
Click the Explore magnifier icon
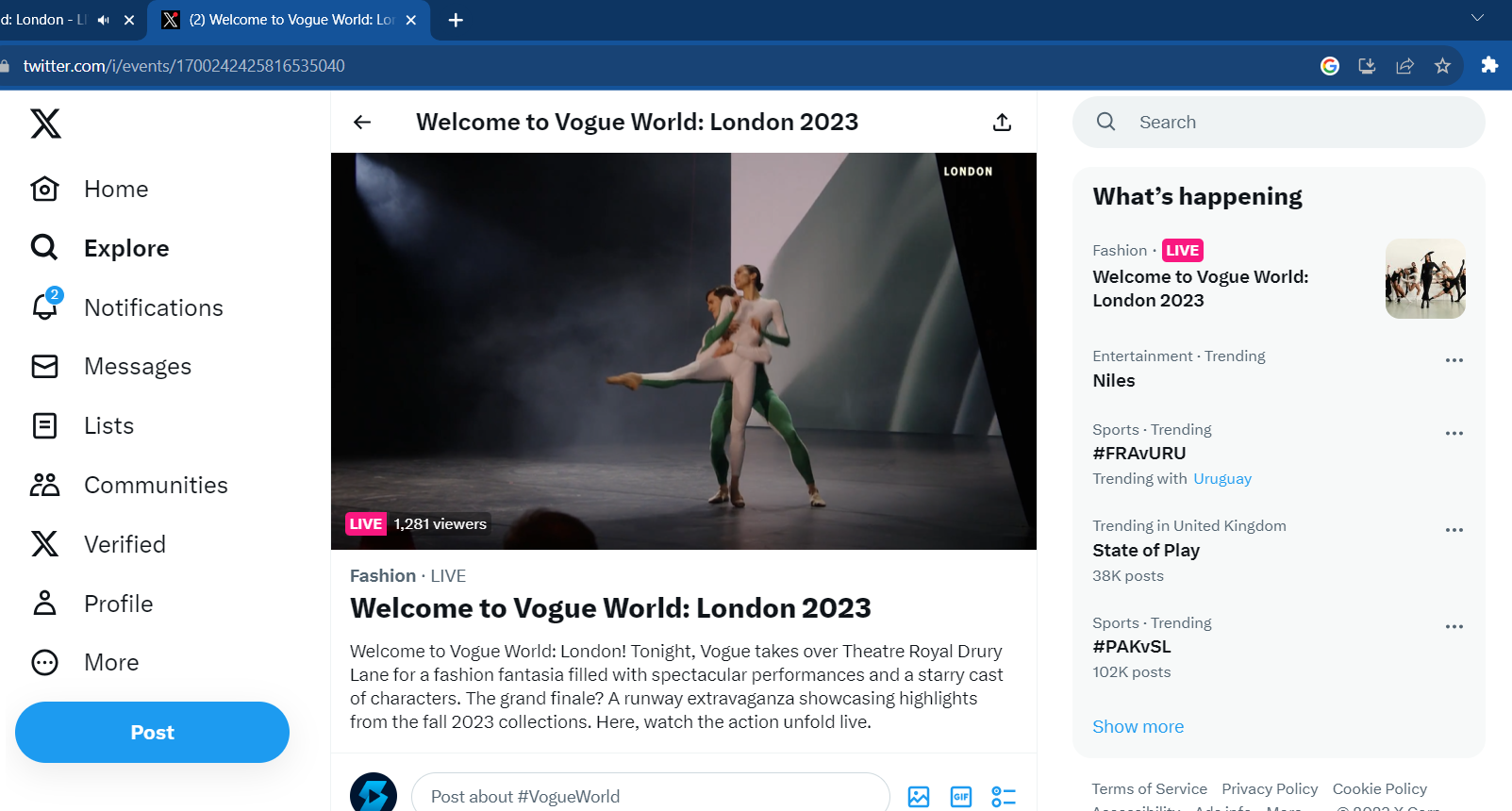(44, 248)
